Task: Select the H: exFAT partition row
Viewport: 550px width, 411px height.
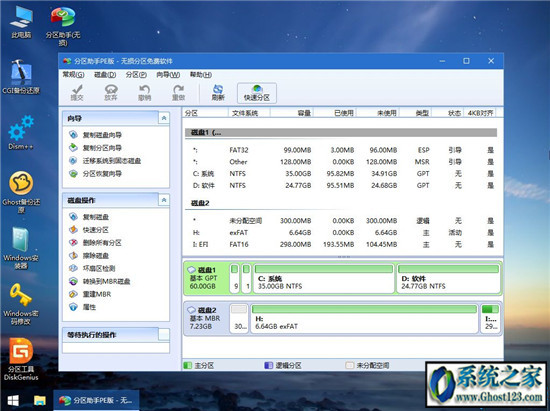Action: [x=341, y=233]
